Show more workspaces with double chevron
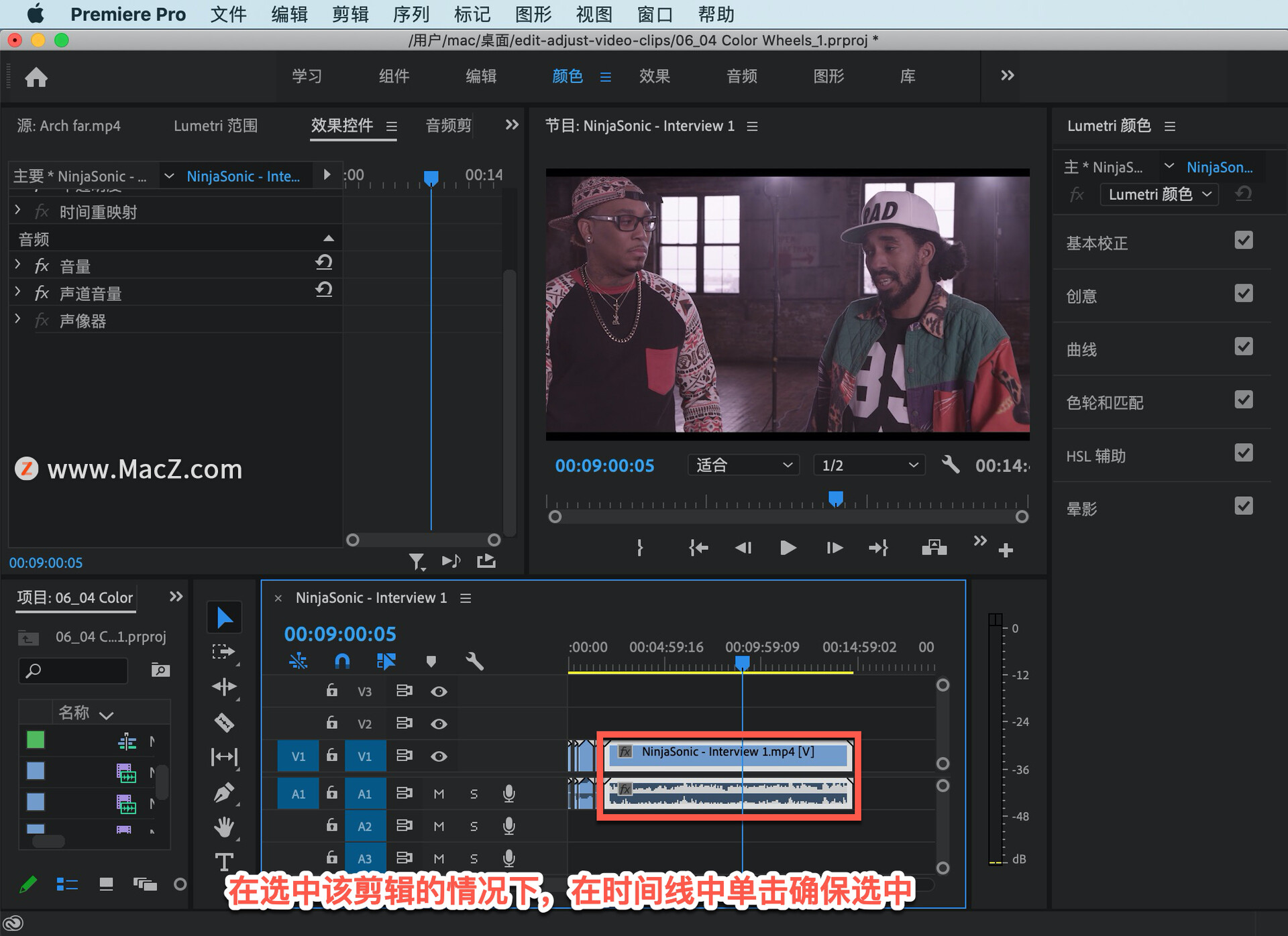Viewport: 1288px width, 936px height. pos(1007,76)
